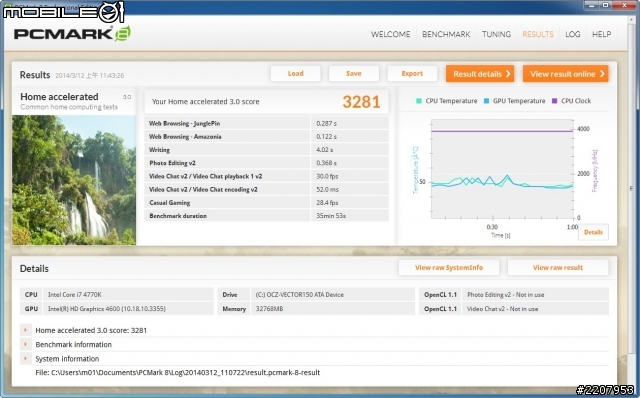
Task: Click Photo Editing v2 - Not in use
Action: 505,294
